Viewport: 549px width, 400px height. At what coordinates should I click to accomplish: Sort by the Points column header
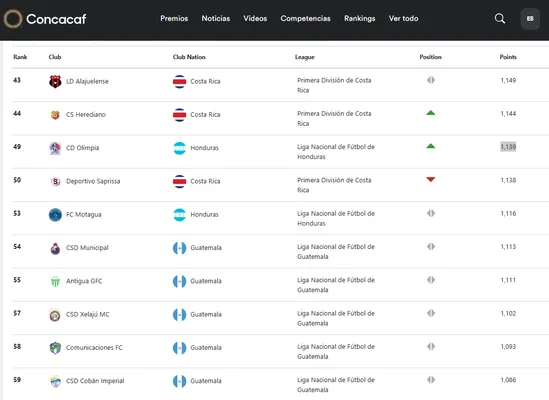click(x=508, y=57)
